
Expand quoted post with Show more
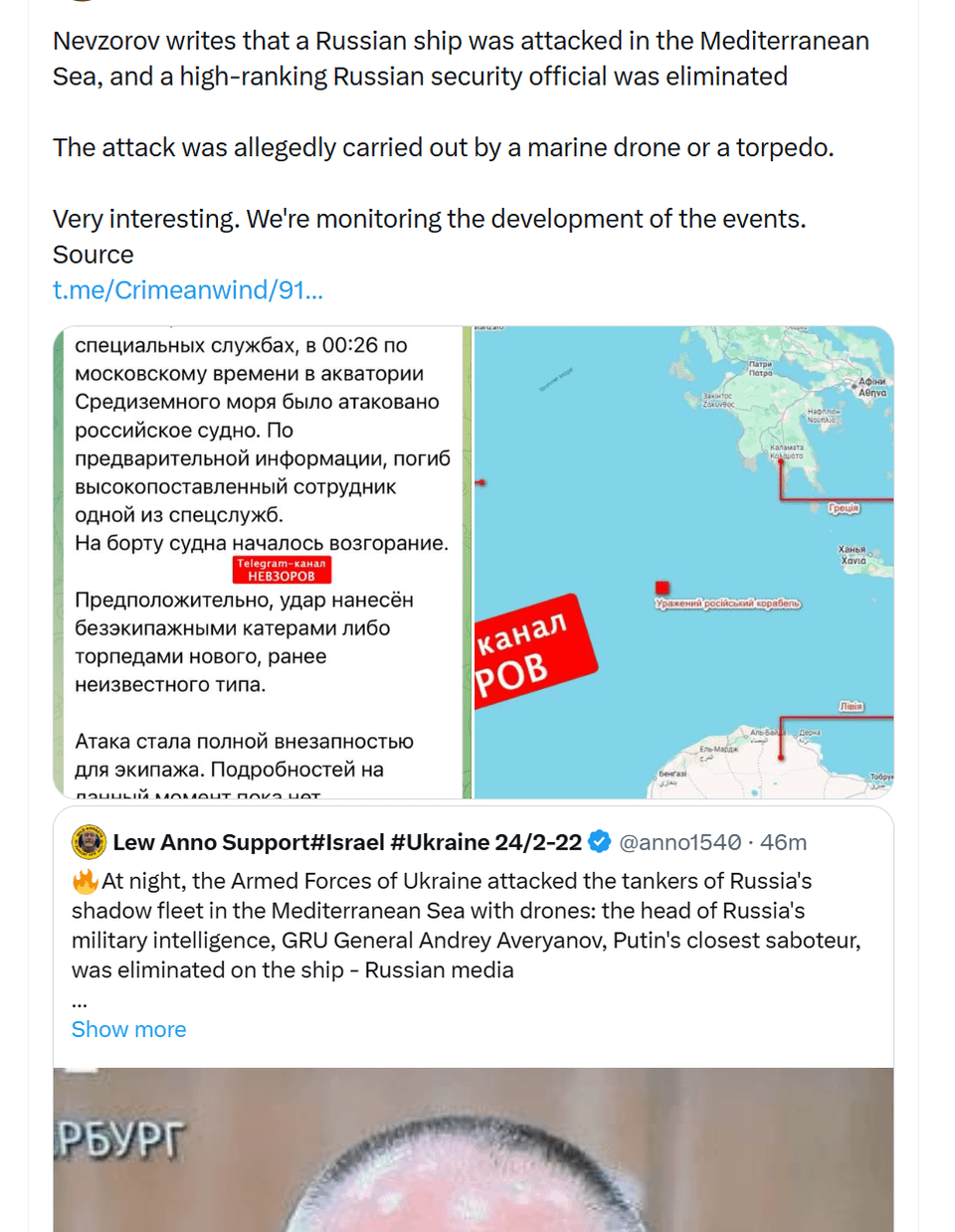128,1030
